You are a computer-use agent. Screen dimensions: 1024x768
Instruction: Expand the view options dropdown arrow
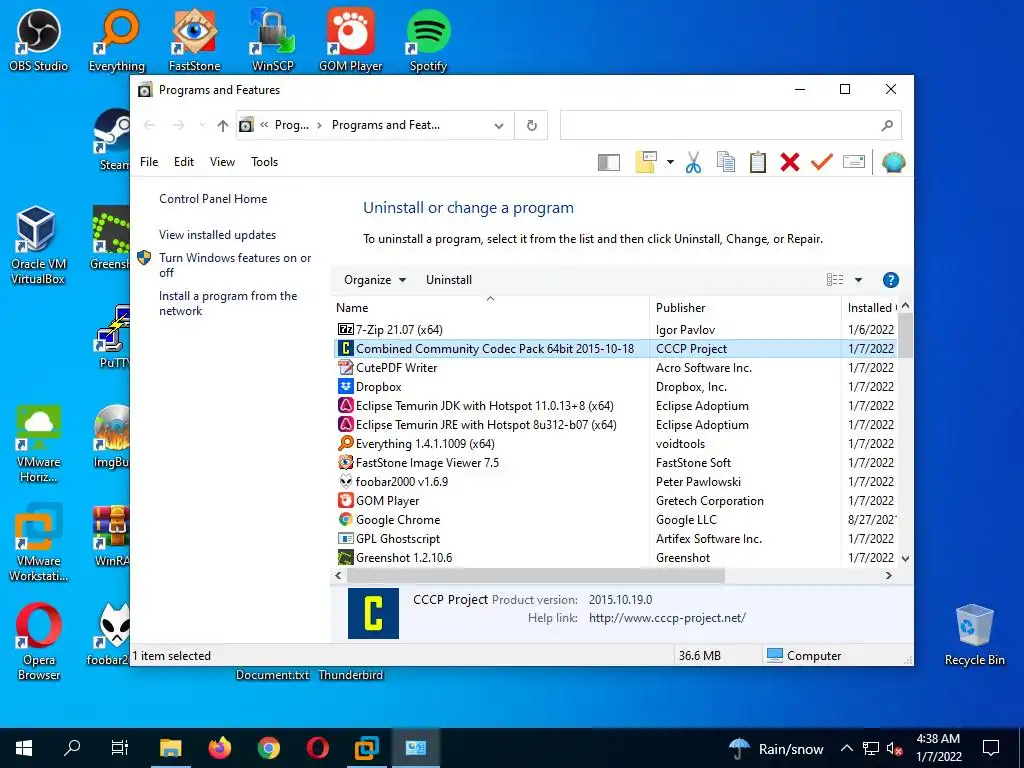pos(858,280)
